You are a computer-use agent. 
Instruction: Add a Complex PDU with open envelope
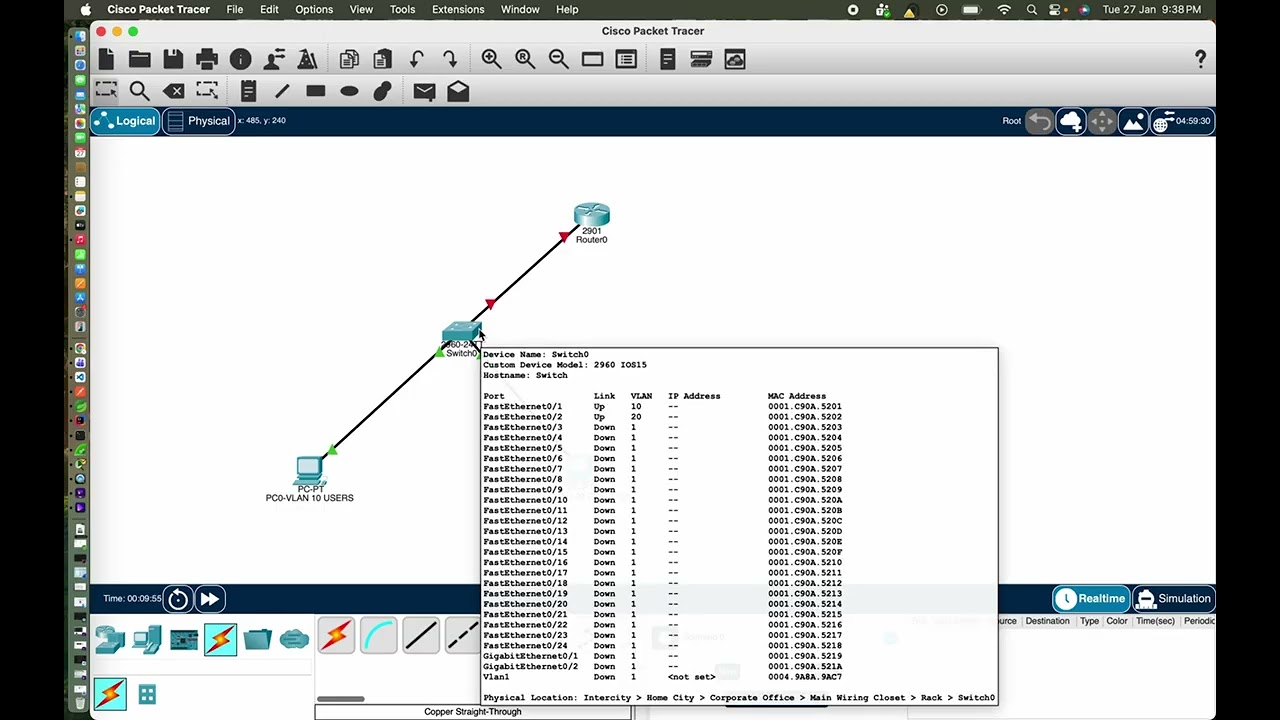pos(458,91)
